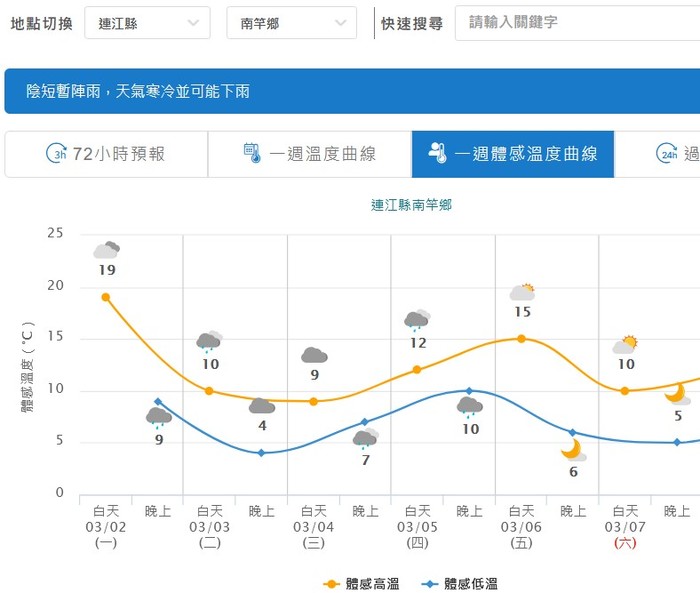Click the moon icon for 03/06 night
The image size is (700, 593).
coord(573,450)
